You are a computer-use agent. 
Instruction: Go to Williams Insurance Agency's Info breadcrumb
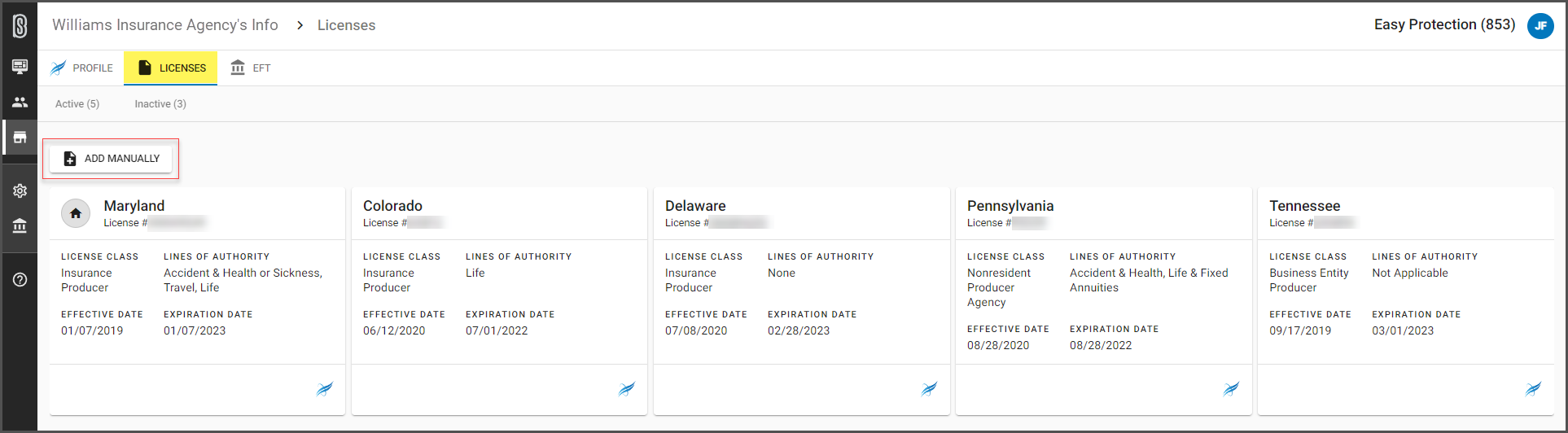(x=165, y=25)
